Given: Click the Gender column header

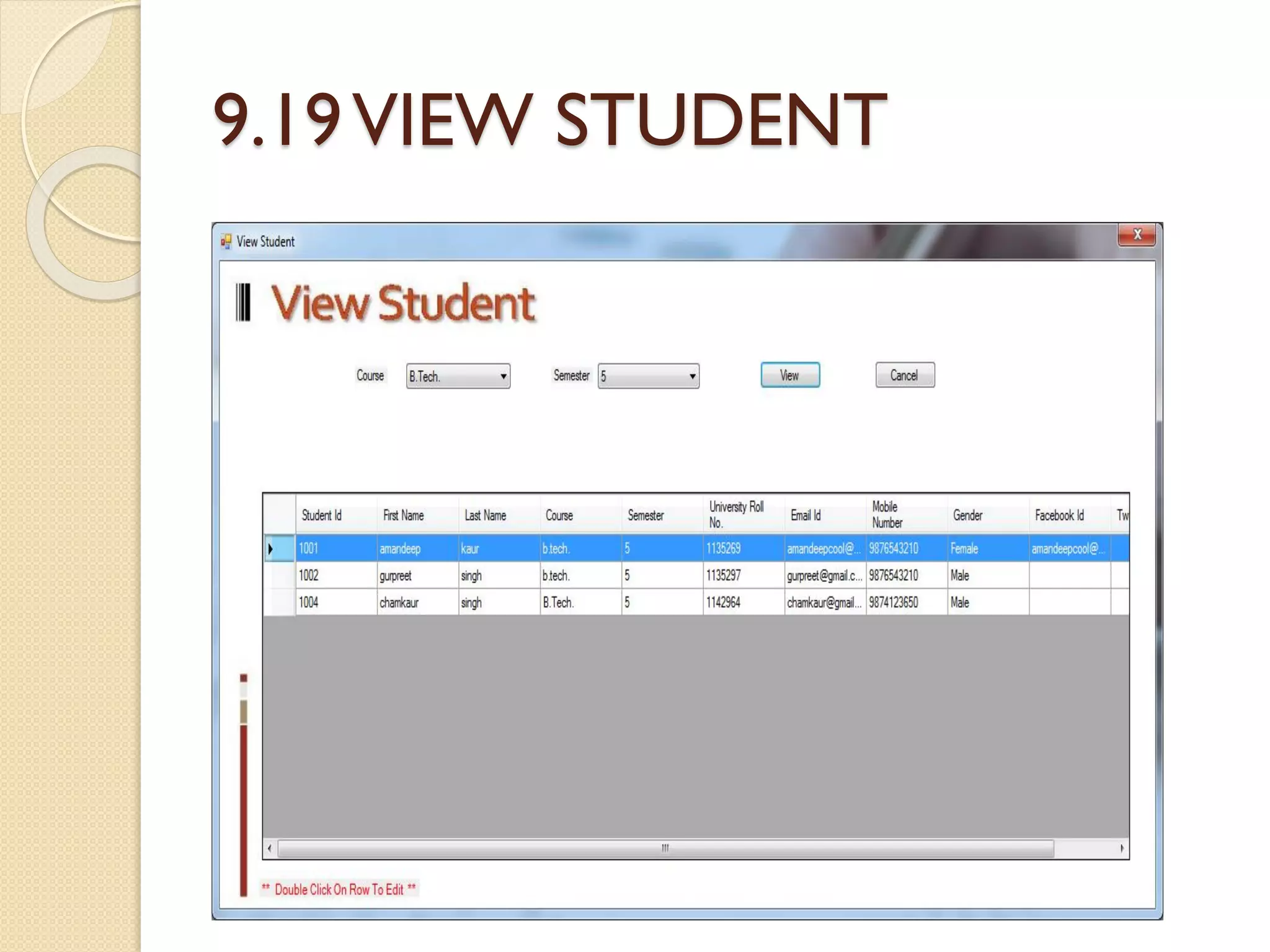Looking at the screenshot, I should (x=988, y=514).
